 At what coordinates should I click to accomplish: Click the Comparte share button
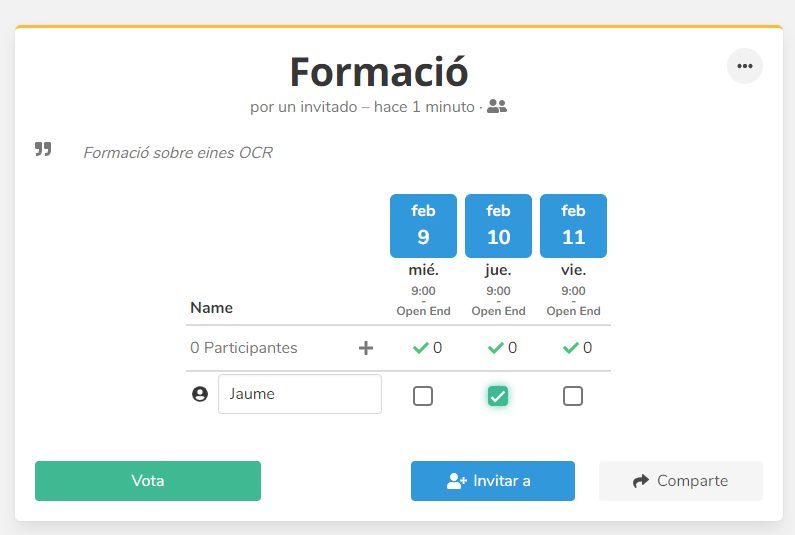coord(680,481)
